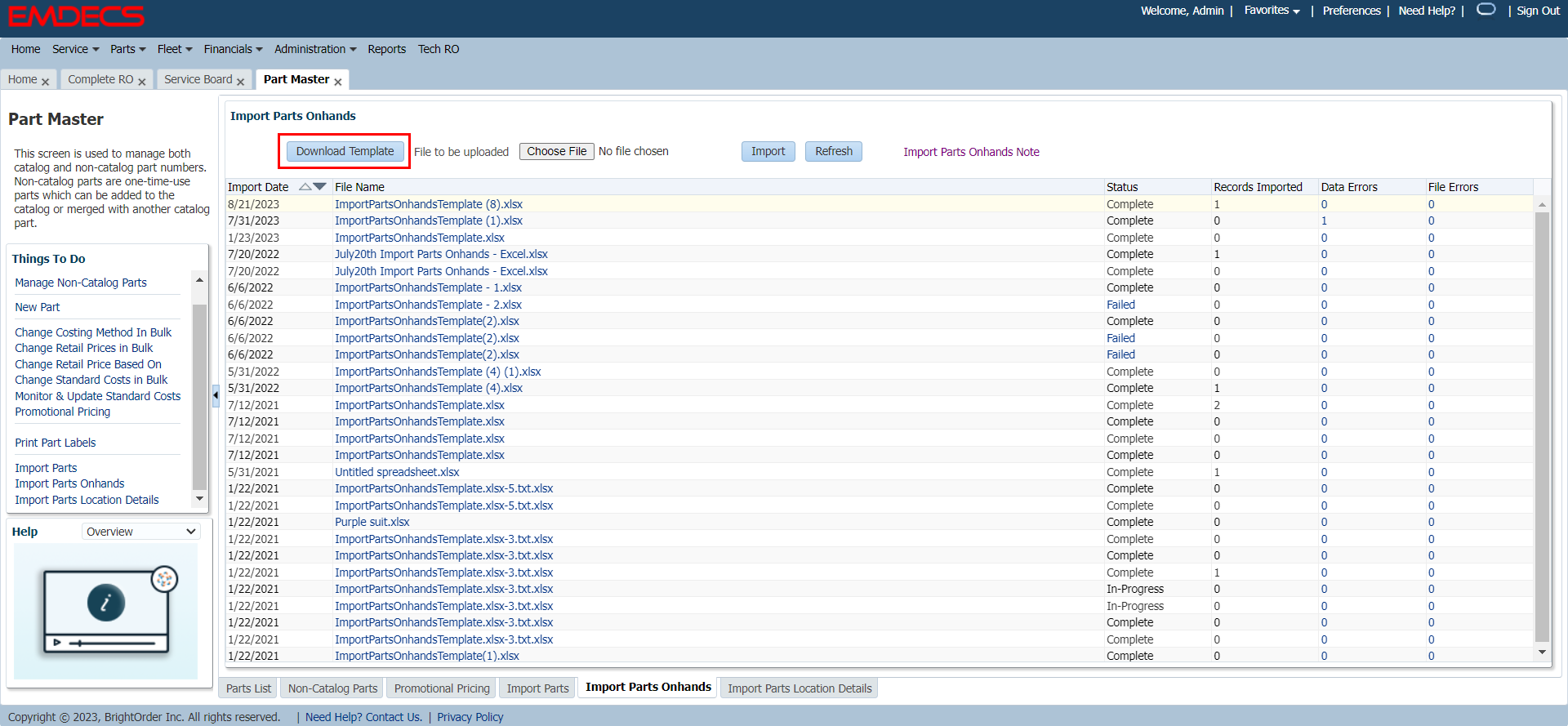Select the Import Parts bottom tab

click(x=537, y=688)
